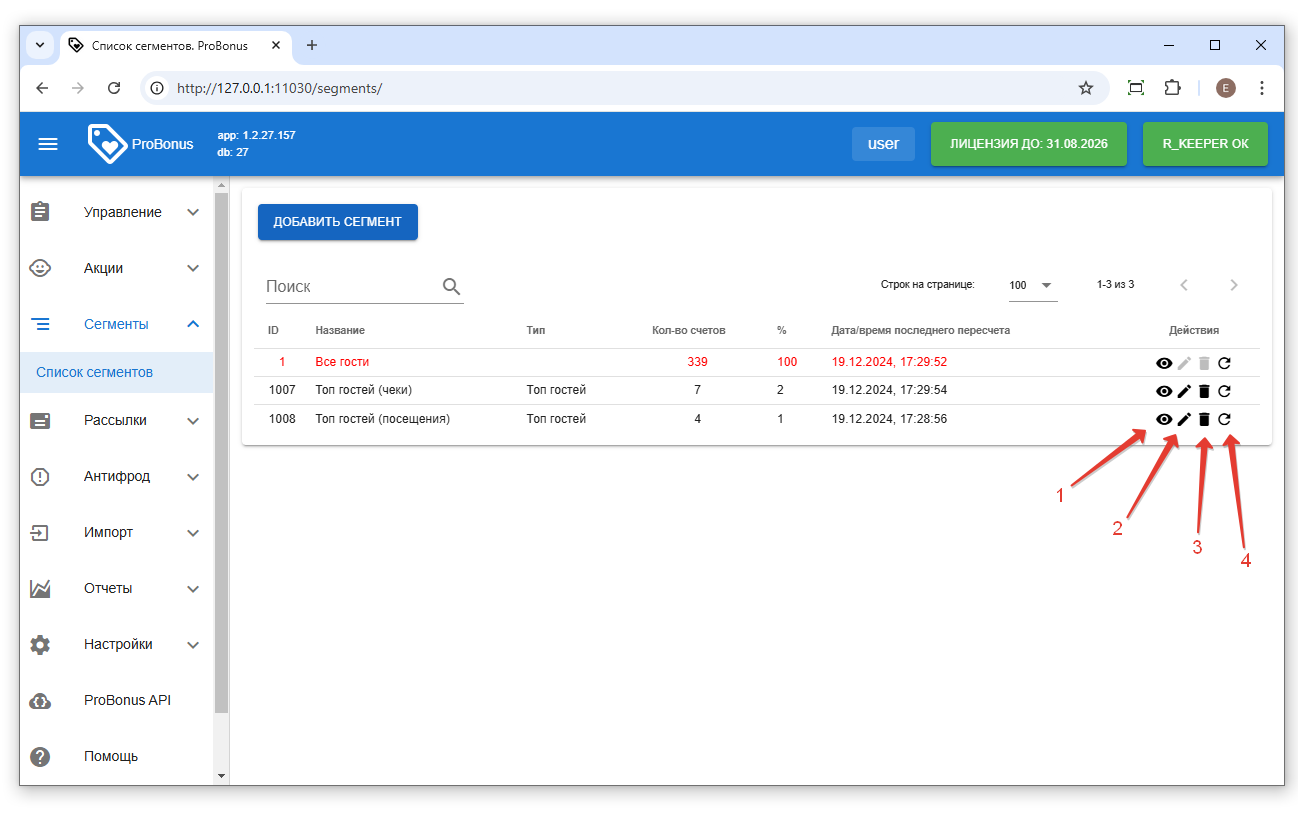This screenshot has width=1298, height=813.
Task: Edit segment Топ гостей (чеки) pencil icon
Action: (1184, 391)
